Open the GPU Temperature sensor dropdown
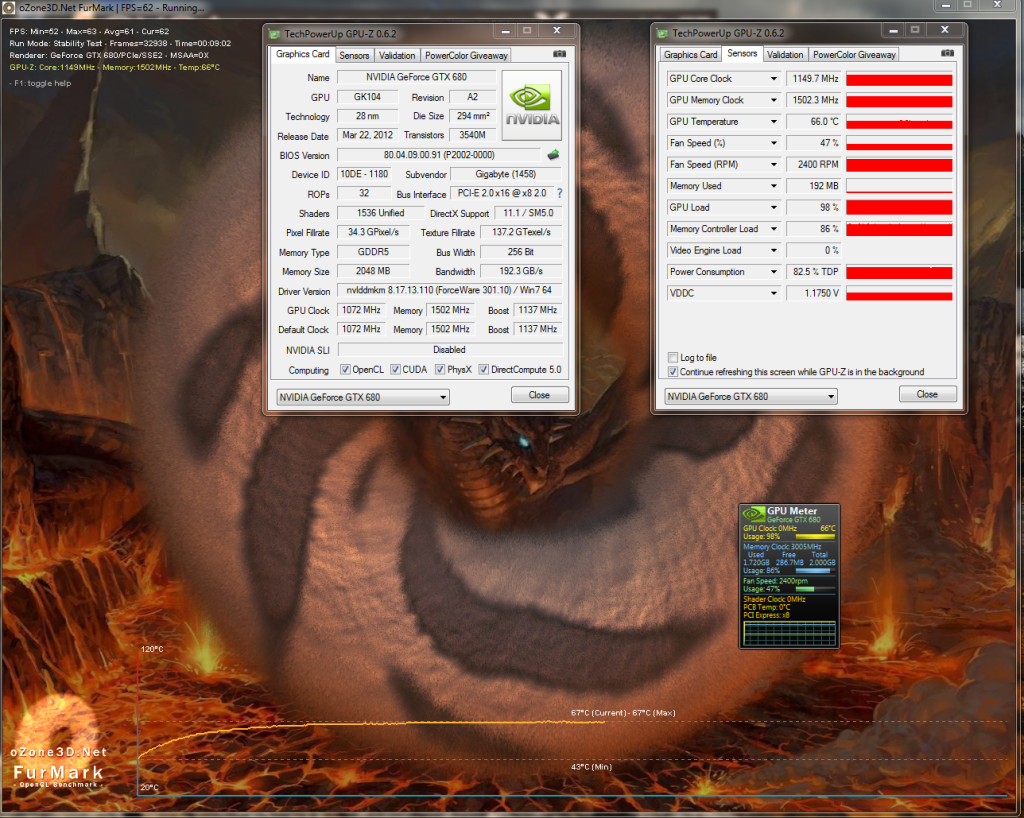The image size is (1024, 818). (773, 121)
